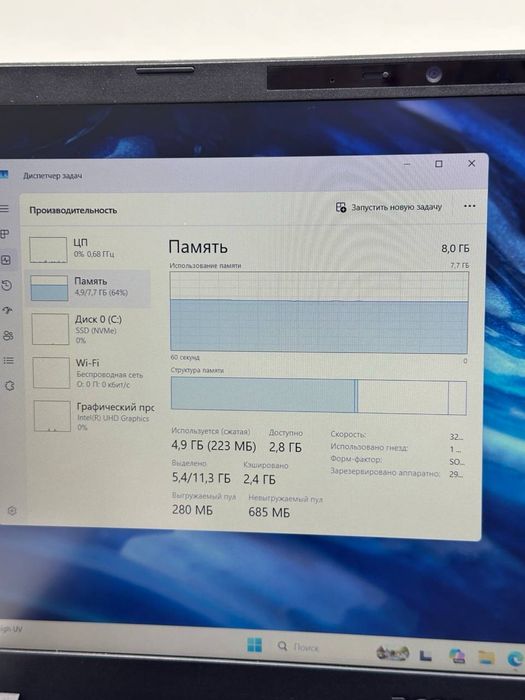This screenshot has height=700, width=525.
Task: Select the Графический процессор item
Action: (x=93, y=416)
